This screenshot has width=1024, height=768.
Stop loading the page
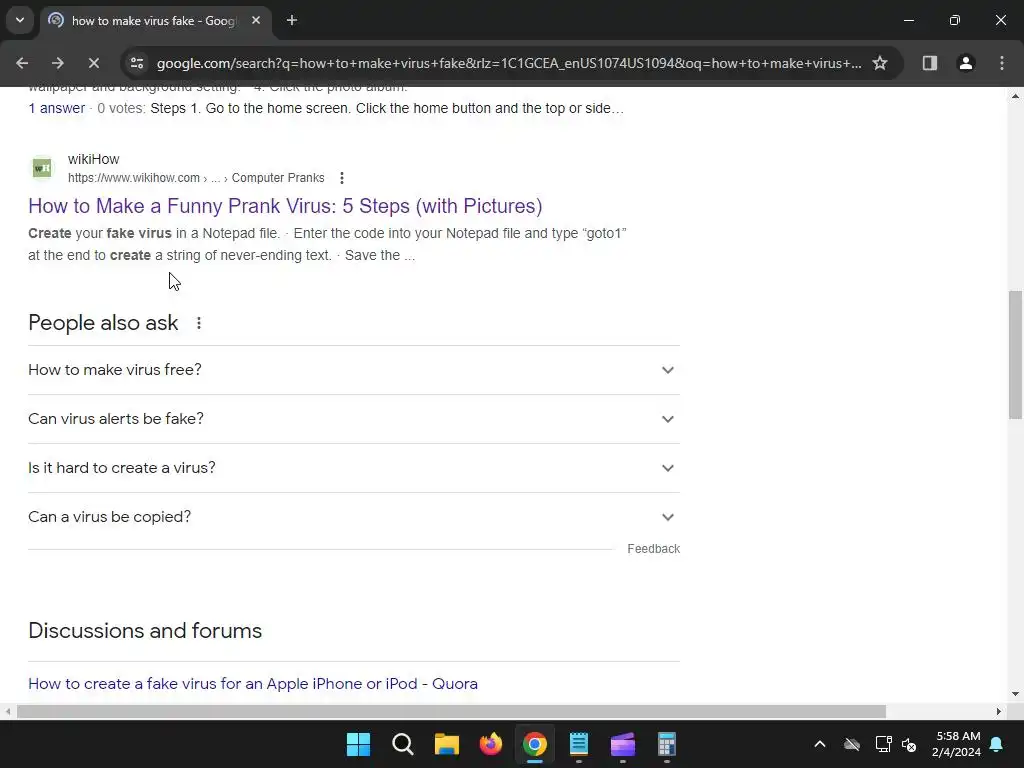94,63
